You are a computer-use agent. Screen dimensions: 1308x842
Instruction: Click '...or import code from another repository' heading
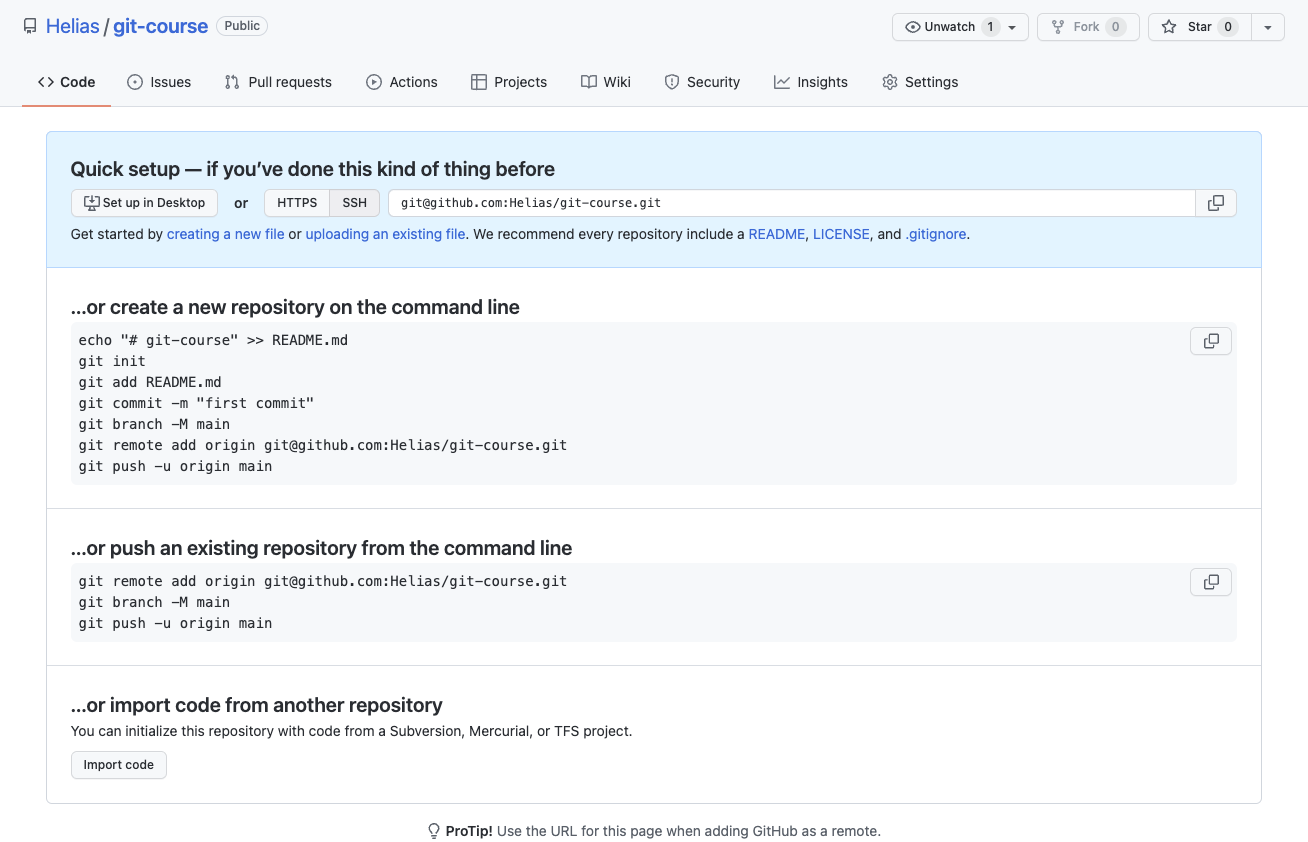tap(257, 705)
